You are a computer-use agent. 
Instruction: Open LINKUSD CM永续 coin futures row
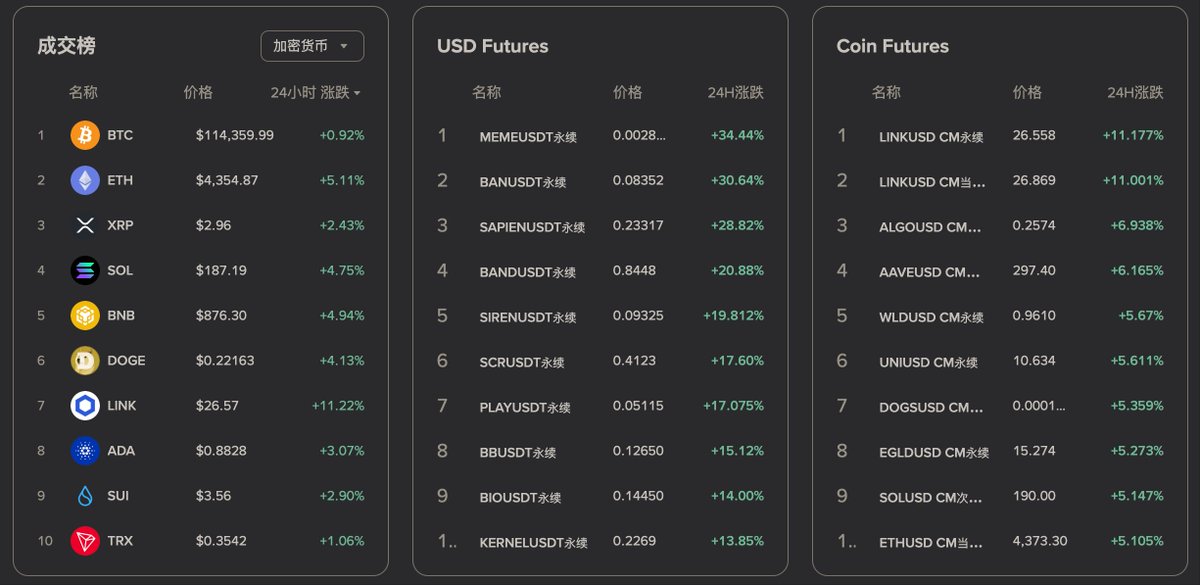pos(1000,135)
